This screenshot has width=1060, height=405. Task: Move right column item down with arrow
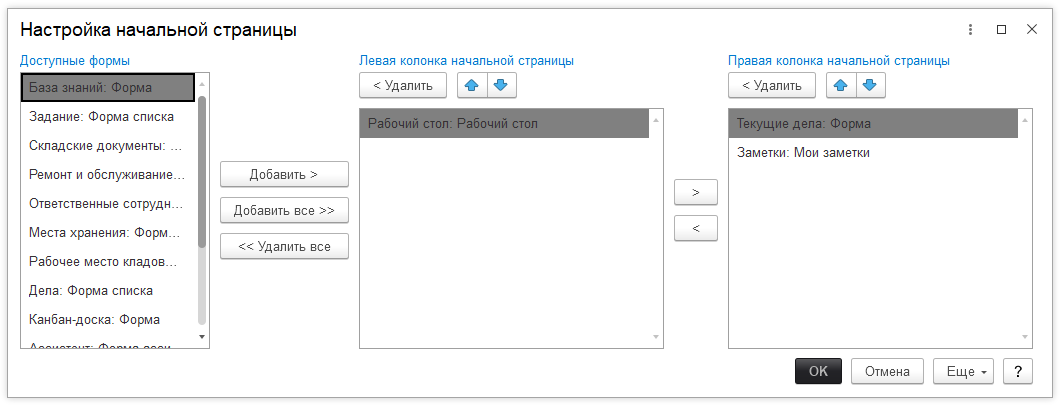pos(869,86)
